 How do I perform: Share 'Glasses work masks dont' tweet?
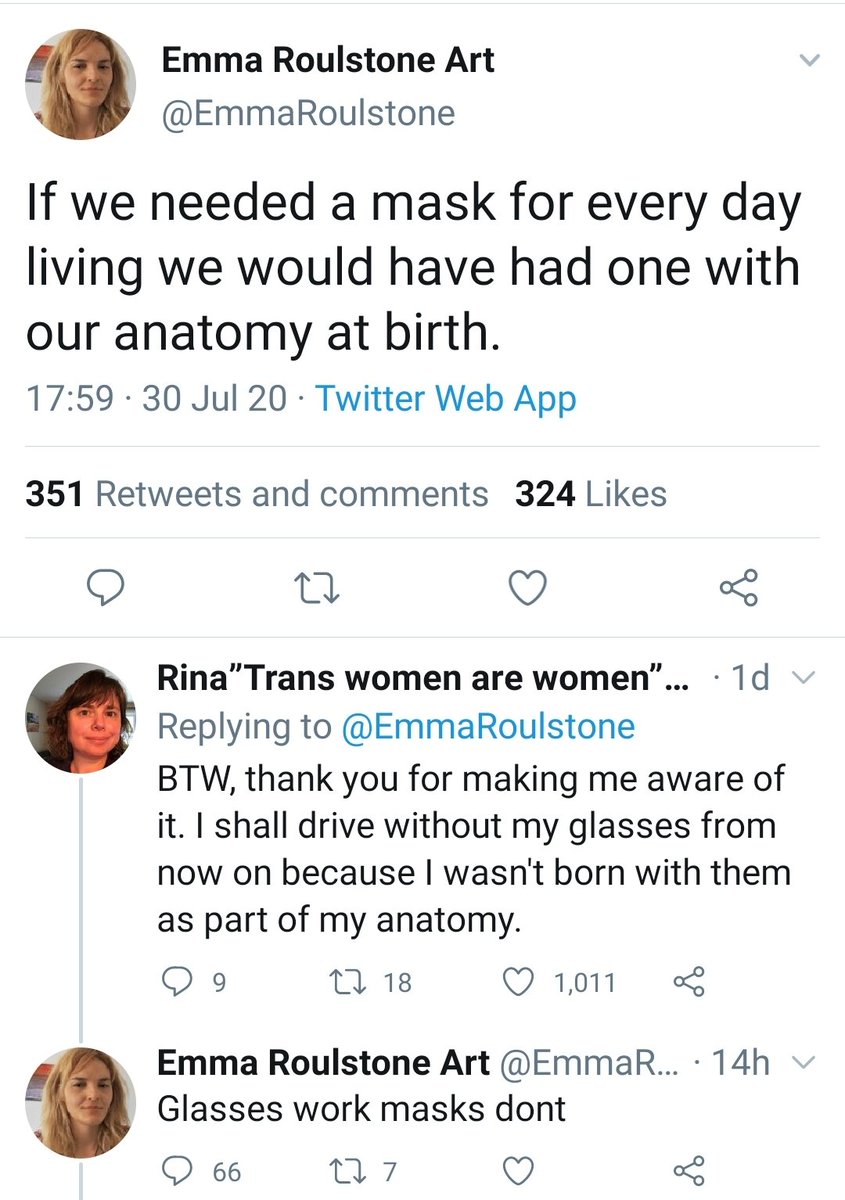pos(690,1170)
